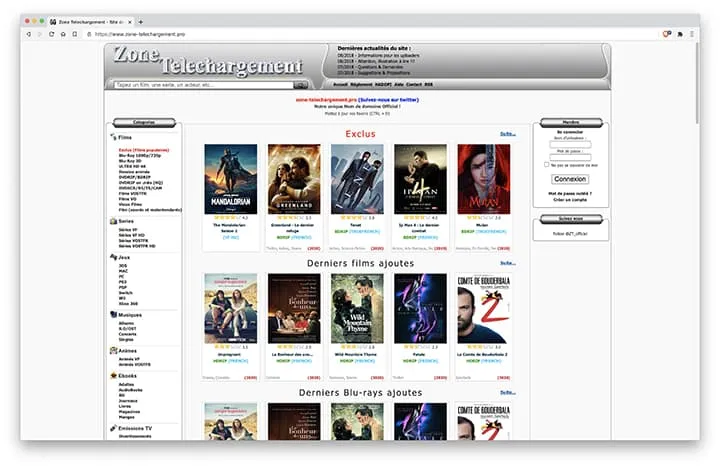Open the HADOPI menu item

[383, 84]
